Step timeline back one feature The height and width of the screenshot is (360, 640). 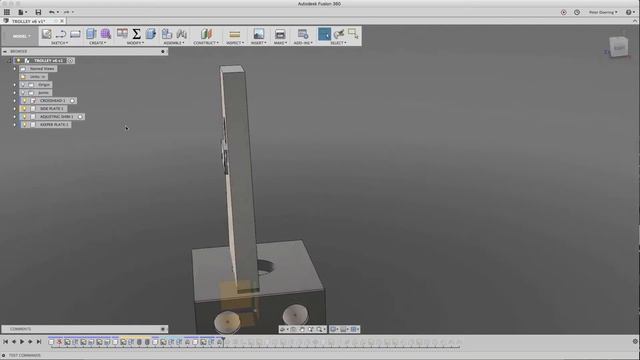(x=14, y=342)
